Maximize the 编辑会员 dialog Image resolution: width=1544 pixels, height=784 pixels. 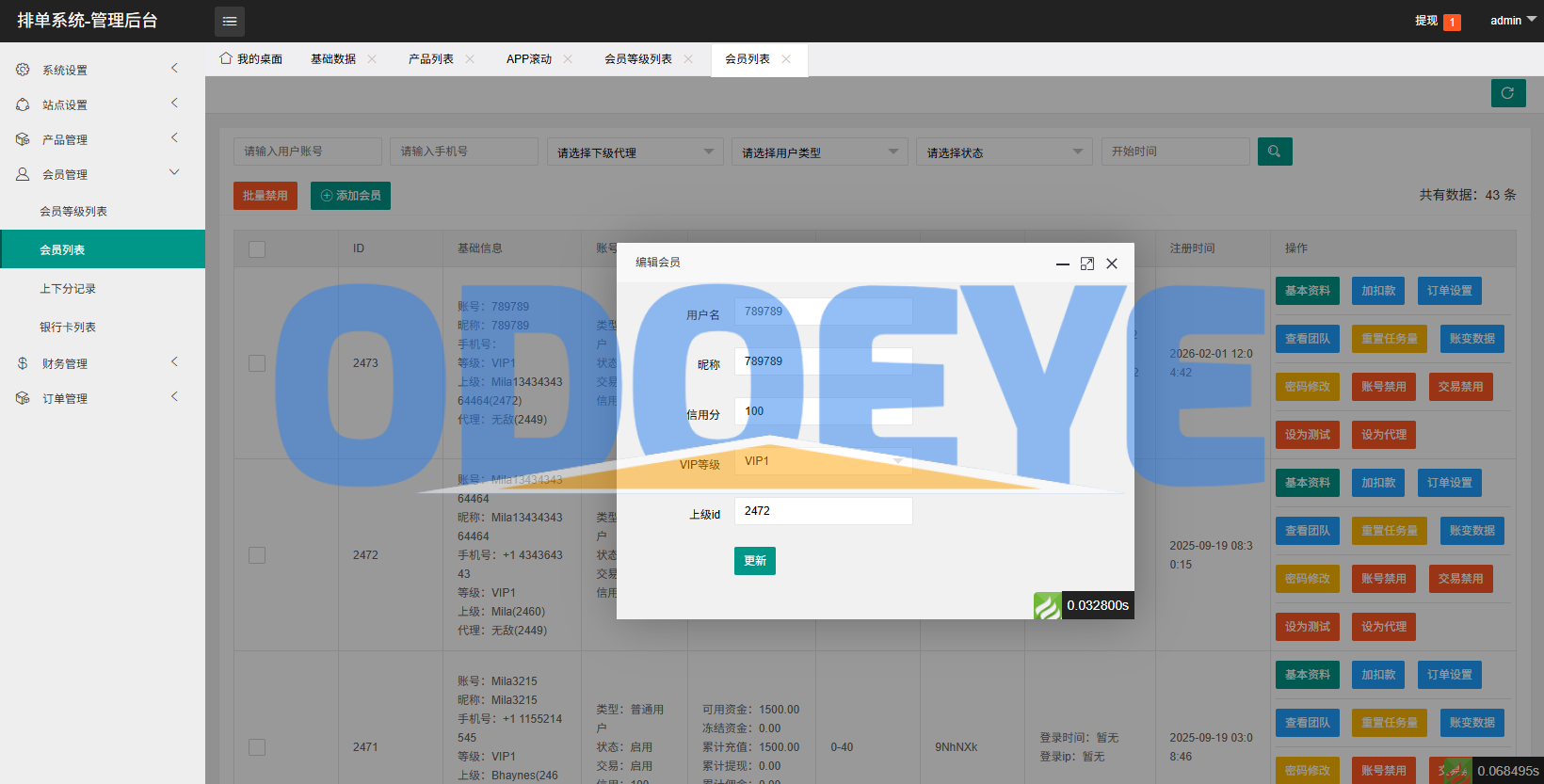pos(1087,264)
